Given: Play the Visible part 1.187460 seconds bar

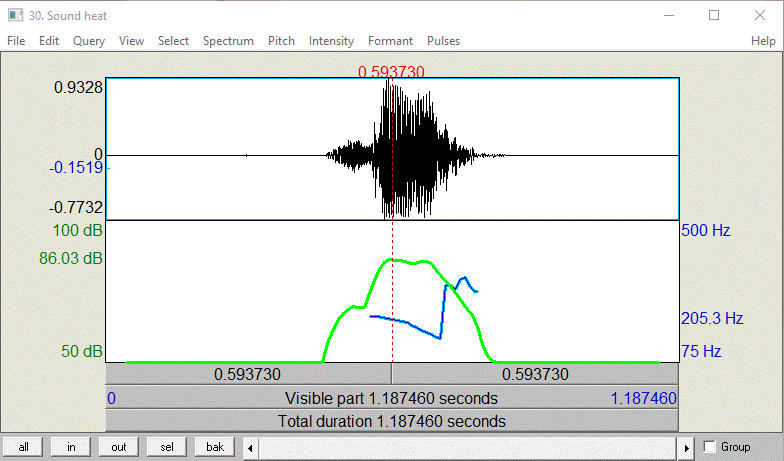Looking at the screenshot, I should (392, 398).
